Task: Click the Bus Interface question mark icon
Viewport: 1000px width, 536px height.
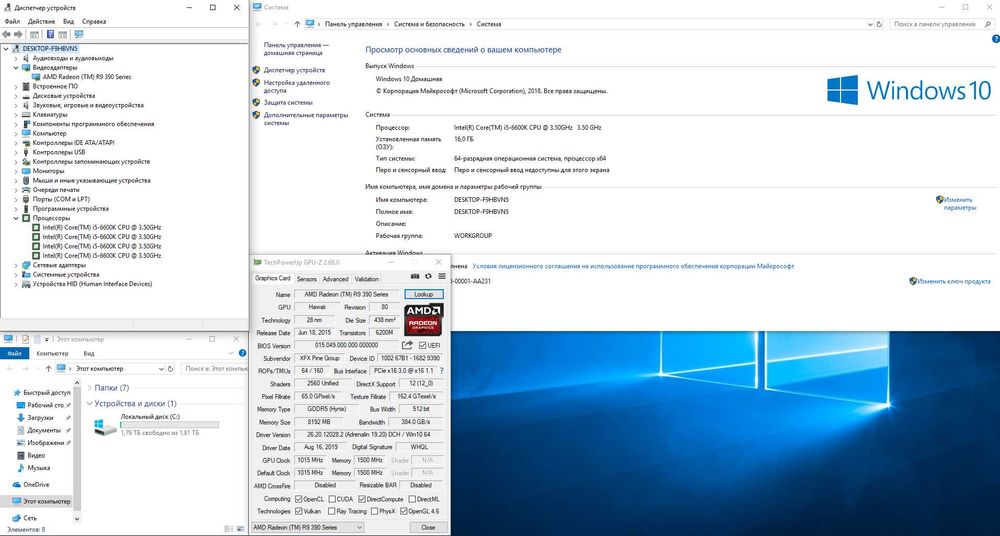Action: 441,371
